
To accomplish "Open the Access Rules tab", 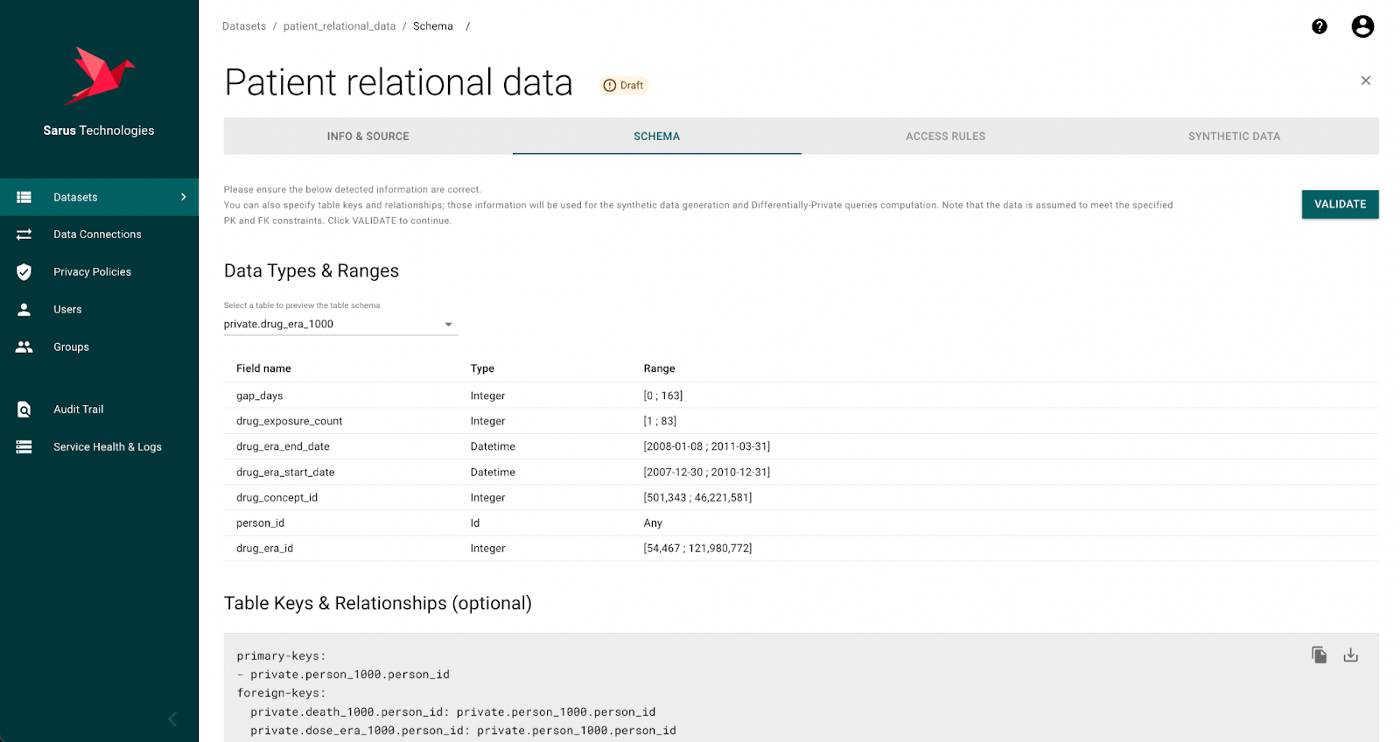I will tap(945, 136).
